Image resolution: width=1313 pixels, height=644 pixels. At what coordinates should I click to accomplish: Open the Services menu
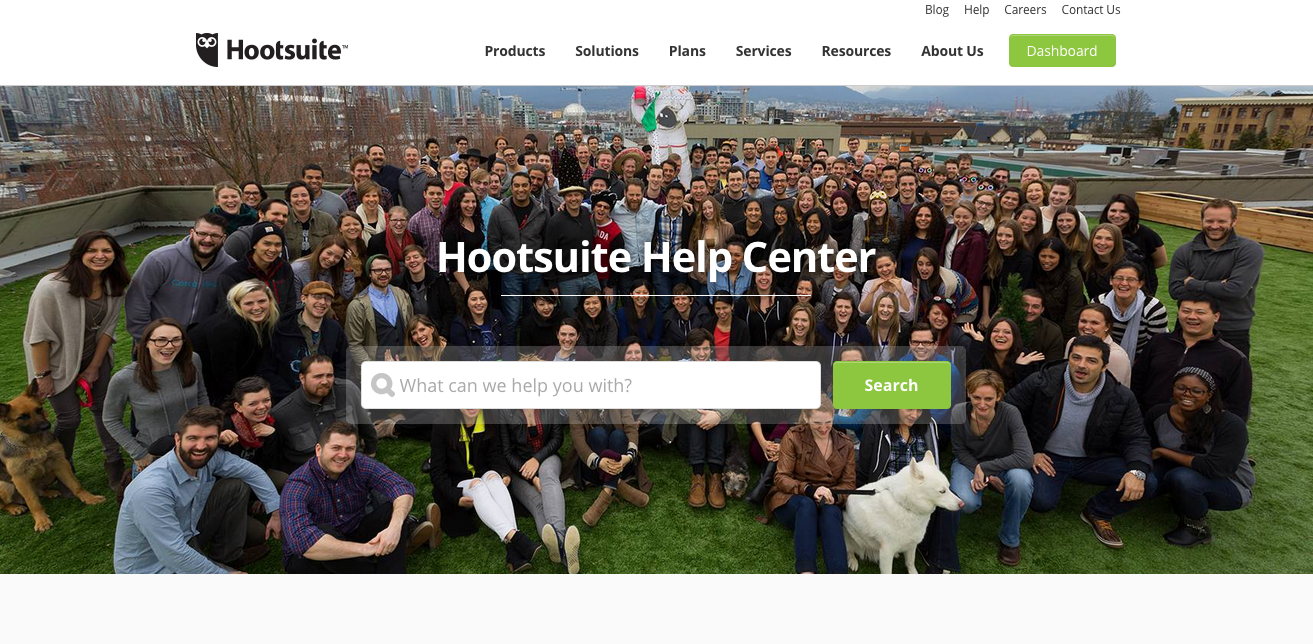(x=763, y=51)
